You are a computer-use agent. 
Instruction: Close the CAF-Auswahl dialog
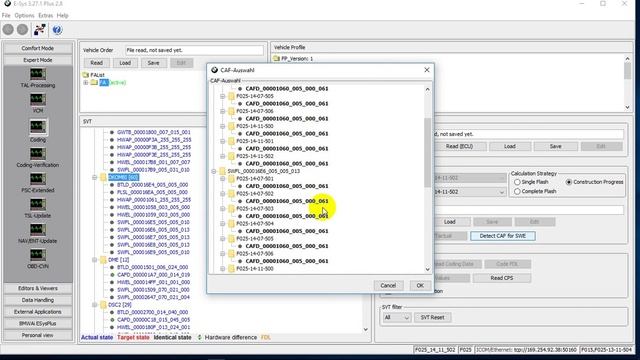click(x=427, y=70)
